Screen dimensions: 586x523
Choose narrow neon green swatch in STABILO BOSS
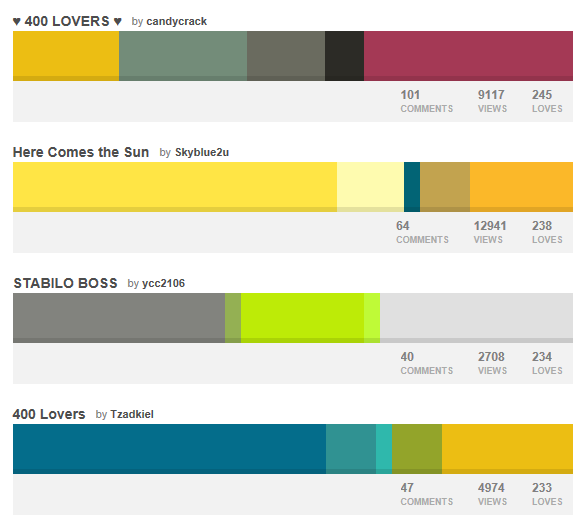click(x=372, y=318)
